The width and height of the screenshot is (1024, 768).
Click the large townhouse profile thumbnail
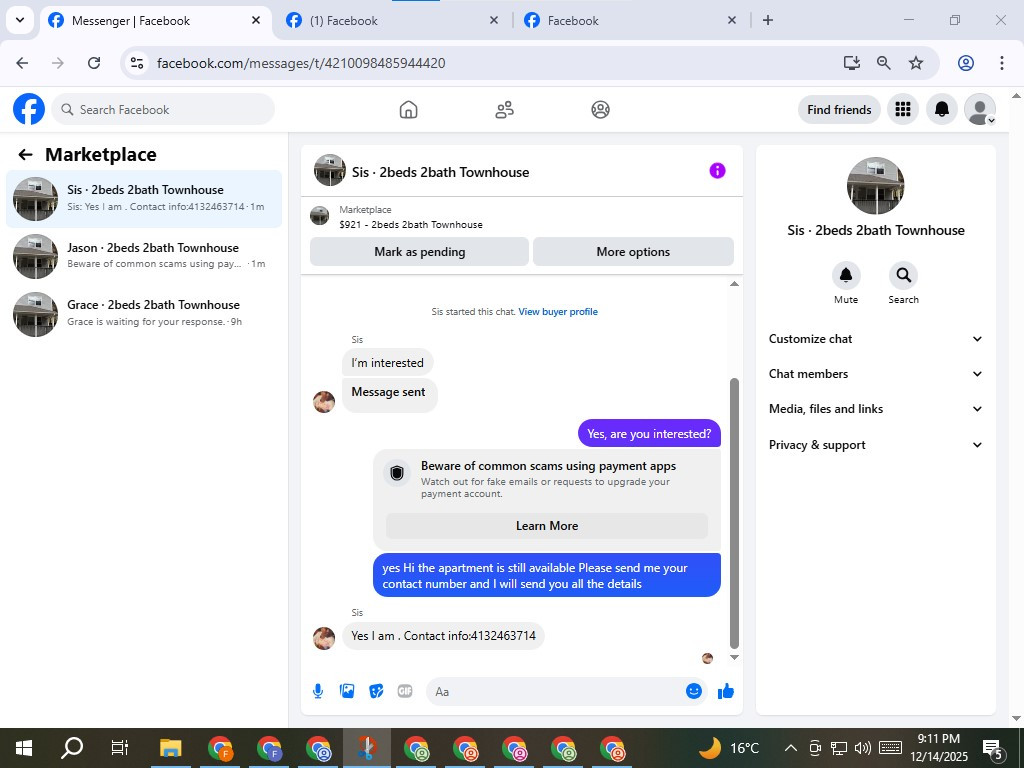pyautogui.click(x=875, y=185)
